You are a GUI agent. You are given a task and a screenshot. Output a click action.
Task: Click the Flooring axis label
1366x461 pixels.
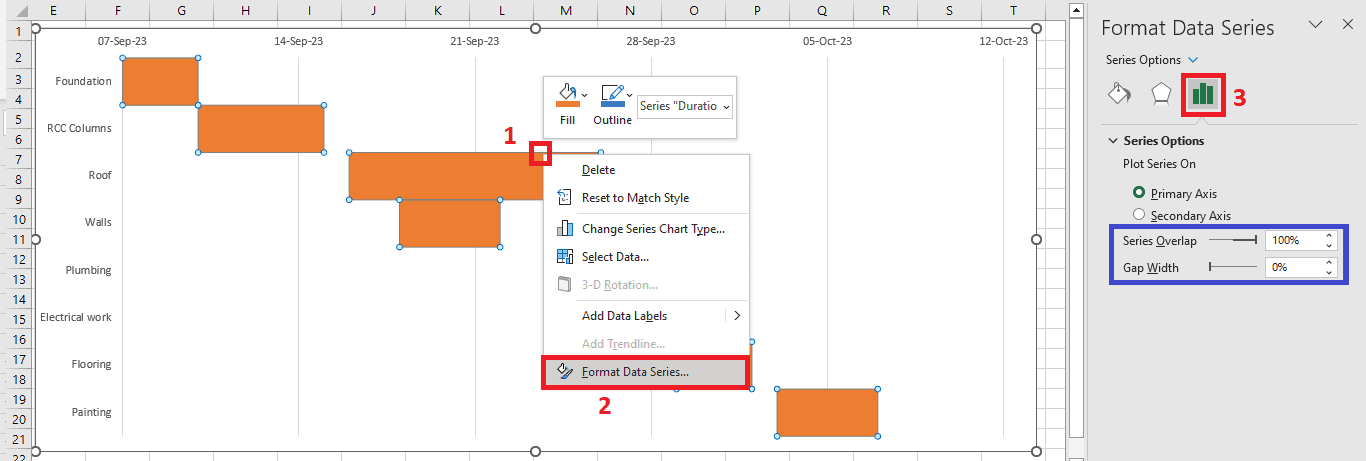(92, 364)
